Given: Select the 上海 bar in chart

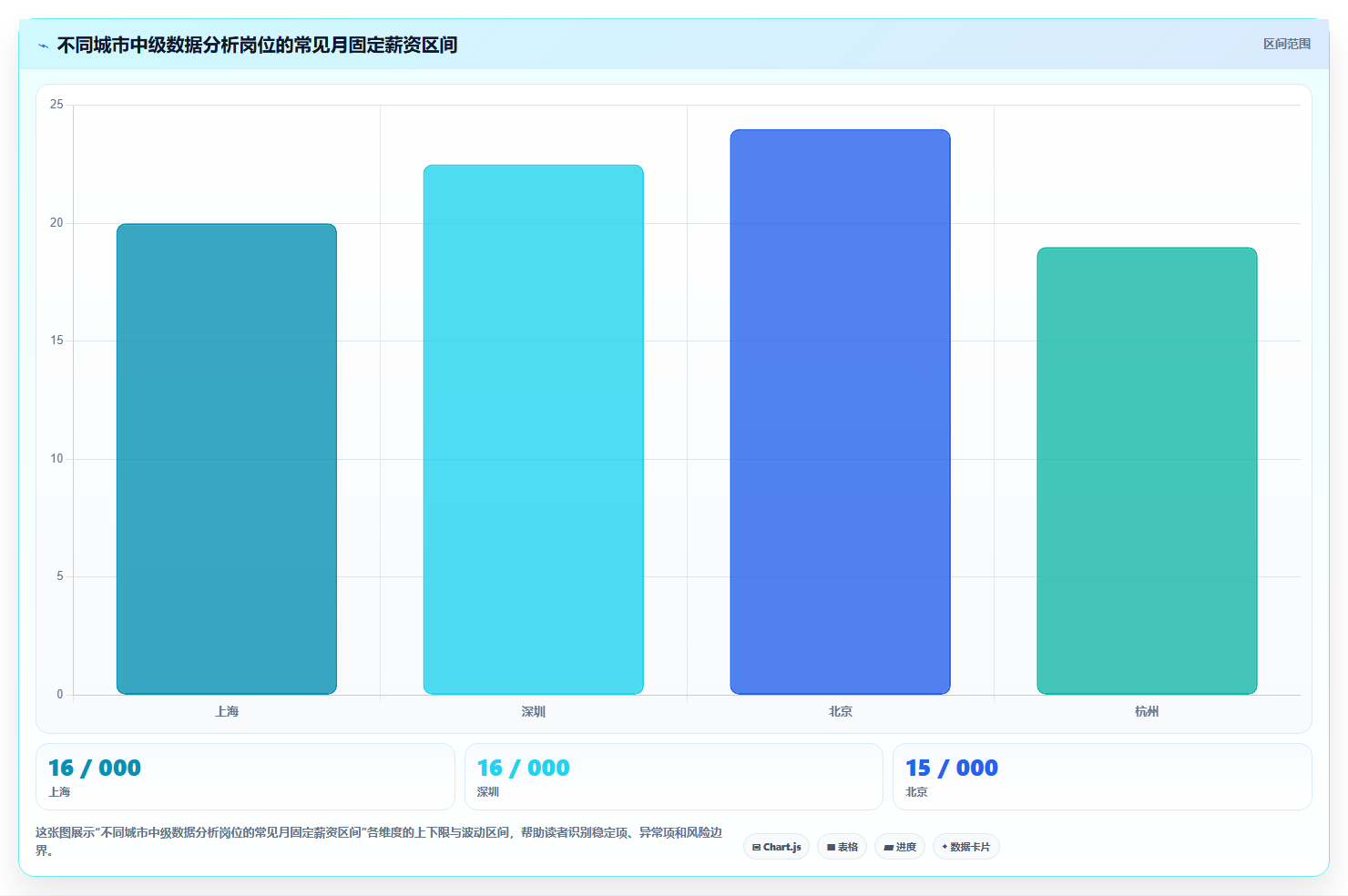Looking at the screenshot, I should coord(227,459).
